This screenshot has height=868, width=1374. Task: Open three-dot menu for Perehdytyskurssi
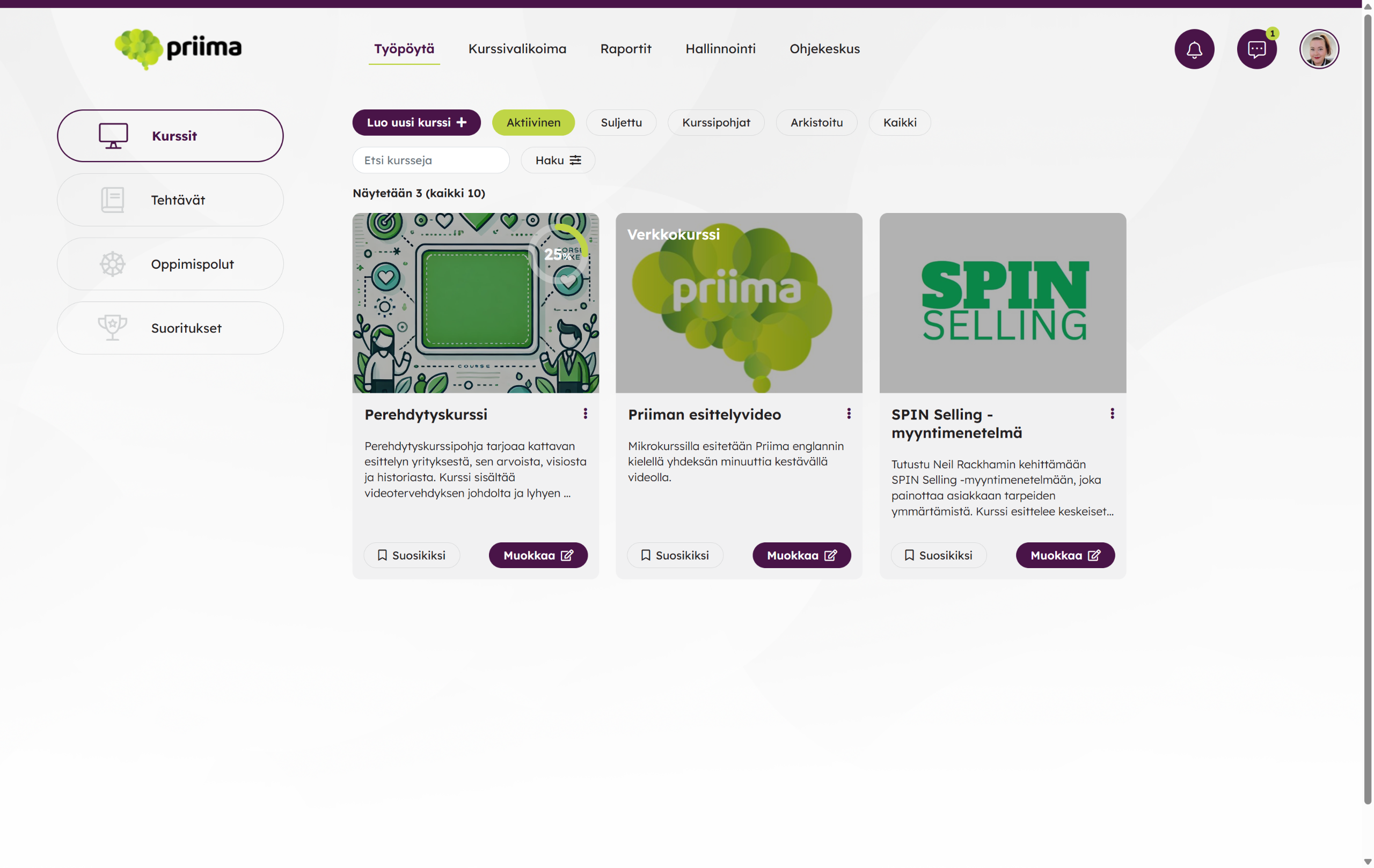585,414
